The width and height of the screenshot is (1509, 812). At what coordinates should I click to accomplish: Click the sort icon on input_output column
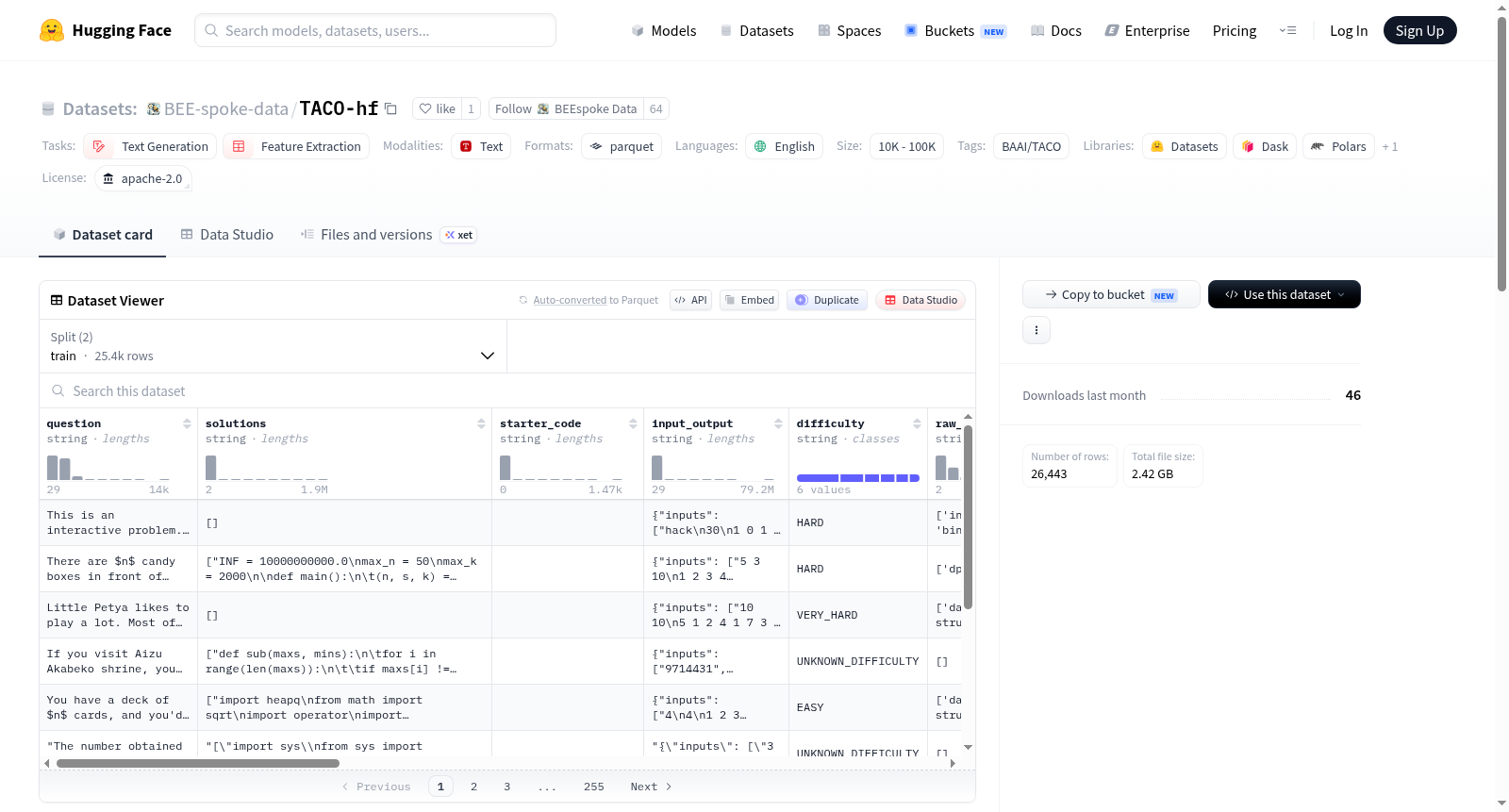[778, 423]
